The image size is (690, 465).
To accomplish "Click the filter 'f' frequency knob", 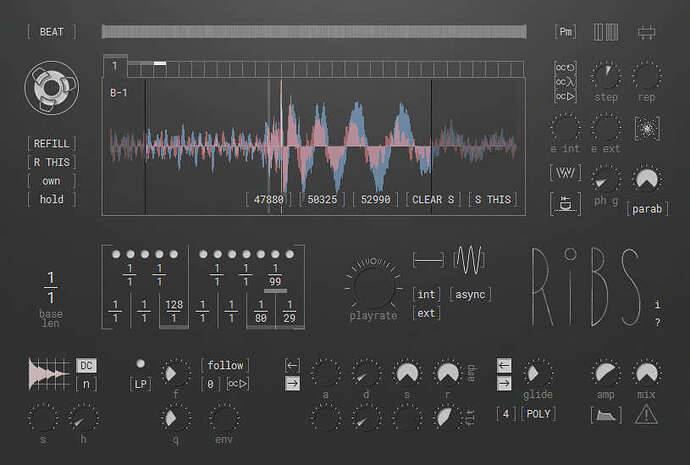I will 175,373.
